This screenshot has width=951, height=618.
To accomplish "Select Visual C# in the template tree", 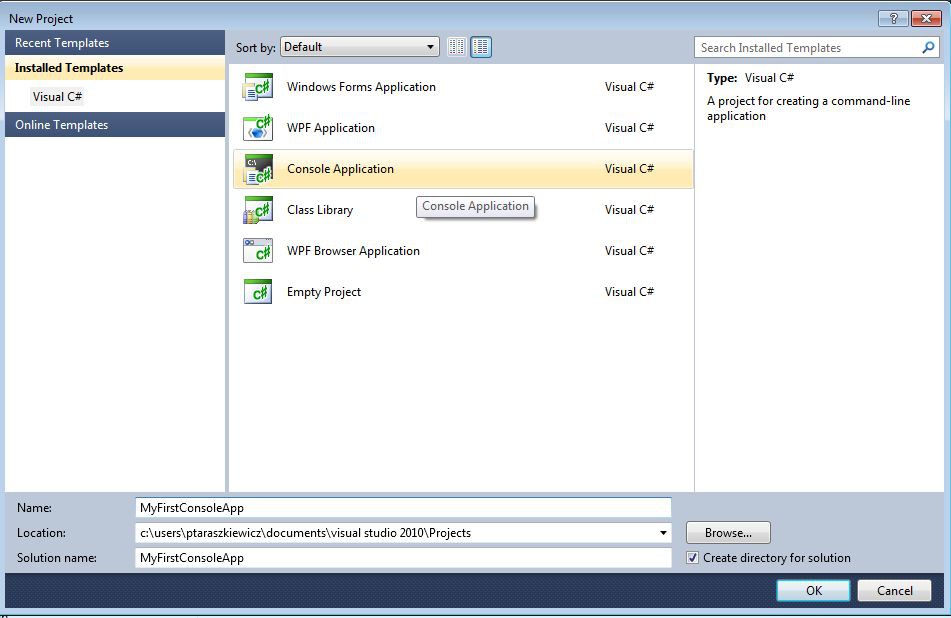I will (x=58, y=97).
